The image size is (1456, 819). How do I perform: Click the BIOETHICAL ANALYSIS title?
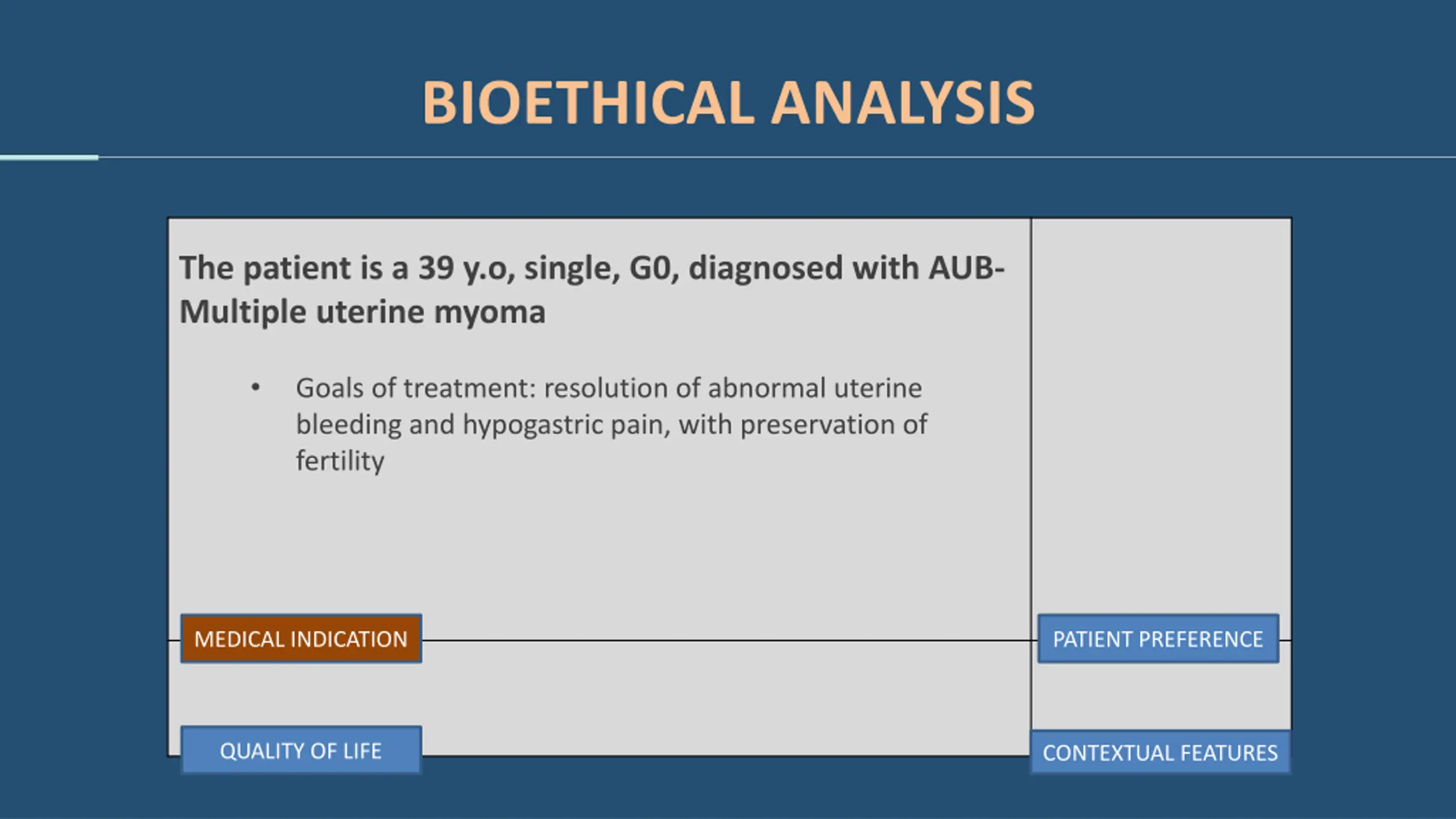pyautogui.click(x=728, y=102)
